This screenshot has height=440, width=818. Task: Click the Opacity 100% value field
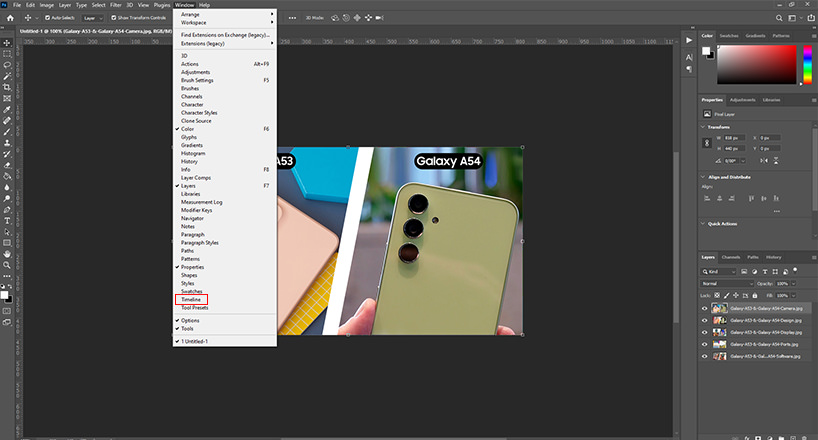(781, 283)
